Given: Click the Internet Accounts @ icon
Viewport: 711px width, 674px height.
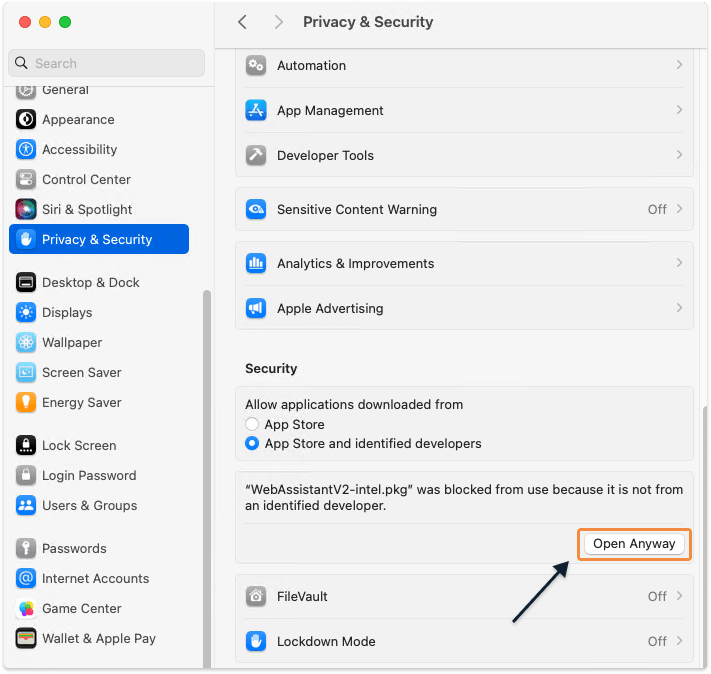Looking at the screenshot, I should click(26, 578).
